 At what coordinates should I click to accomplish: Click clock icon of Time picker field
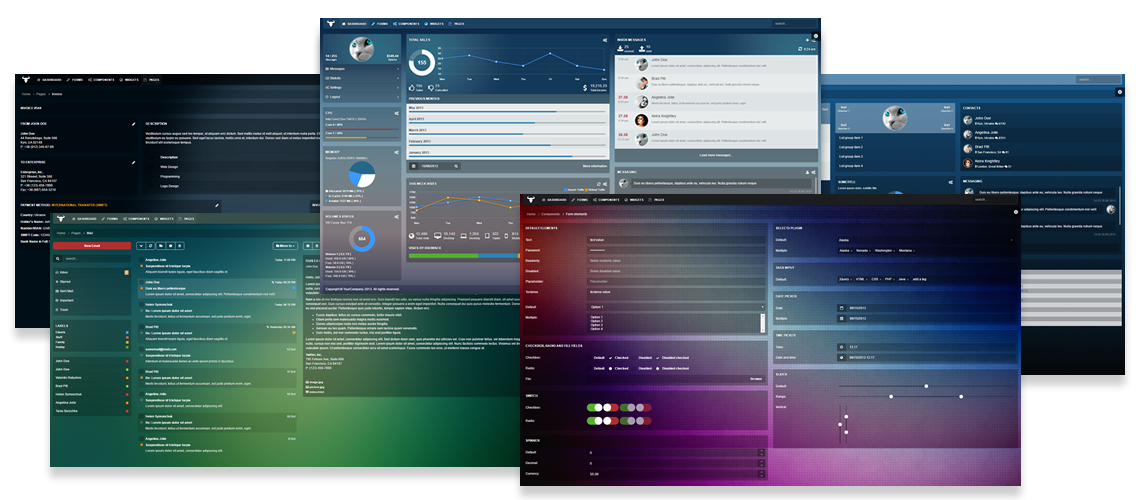(x=841, y=347)
